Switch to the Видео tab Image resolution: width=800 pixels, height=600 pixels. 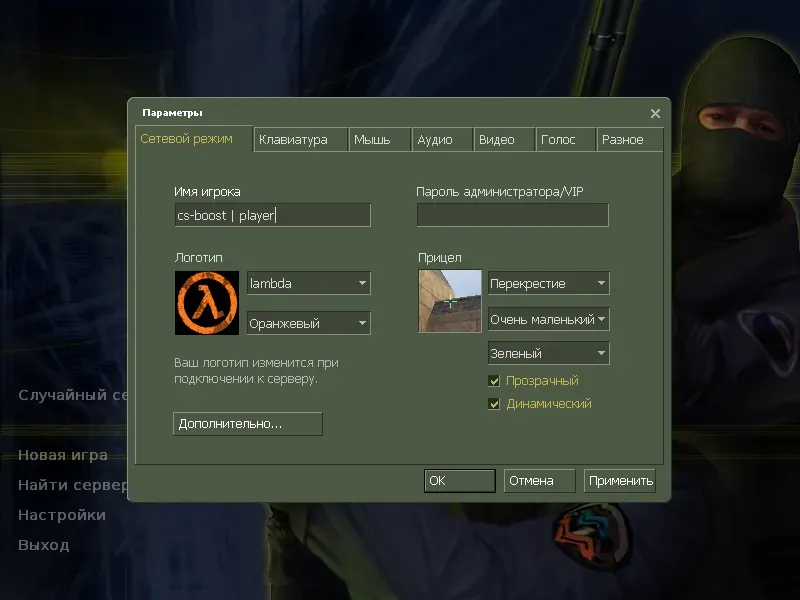pos(504,139)
